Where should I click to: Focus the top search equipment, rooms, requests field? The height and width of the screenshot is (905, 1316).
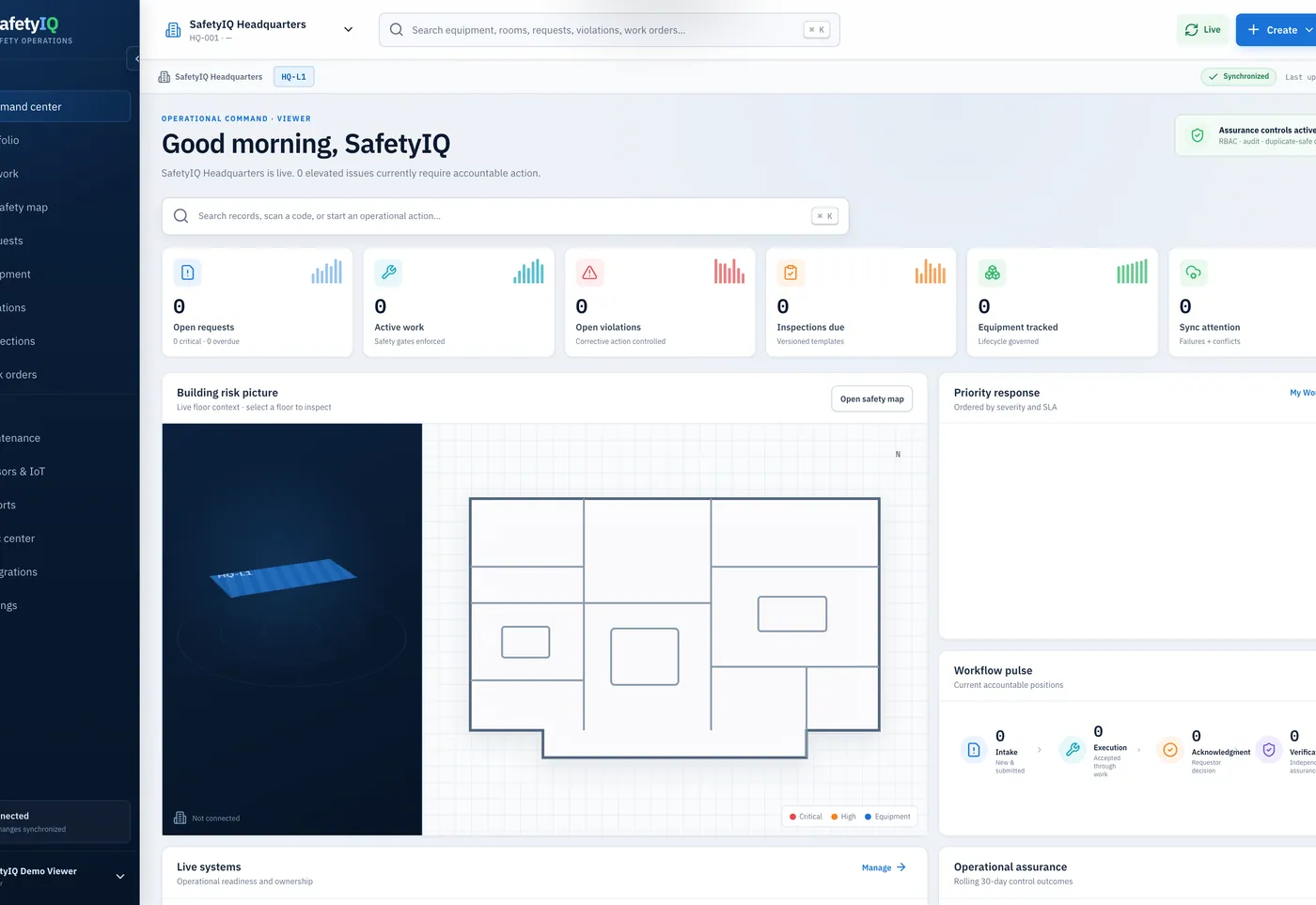click(x=609, y=30)
